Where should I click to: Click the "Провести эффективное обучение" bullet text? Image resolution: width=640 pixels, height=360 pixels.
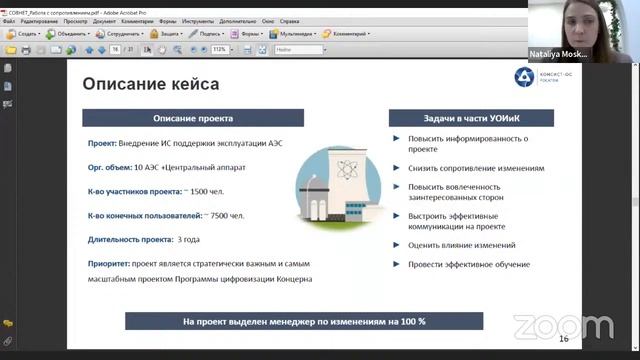(469, 264)
